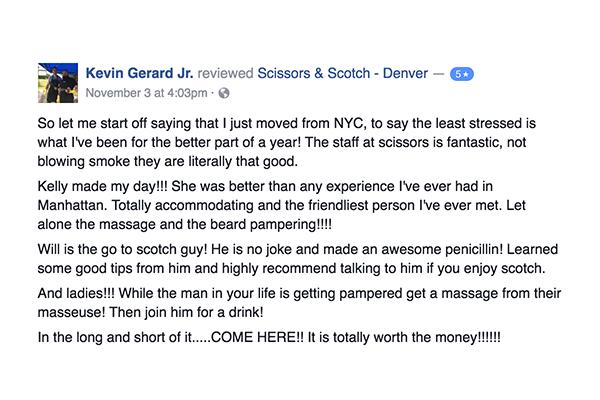Open the November 3 at 4:03pm timestamp

click(146, 93)
